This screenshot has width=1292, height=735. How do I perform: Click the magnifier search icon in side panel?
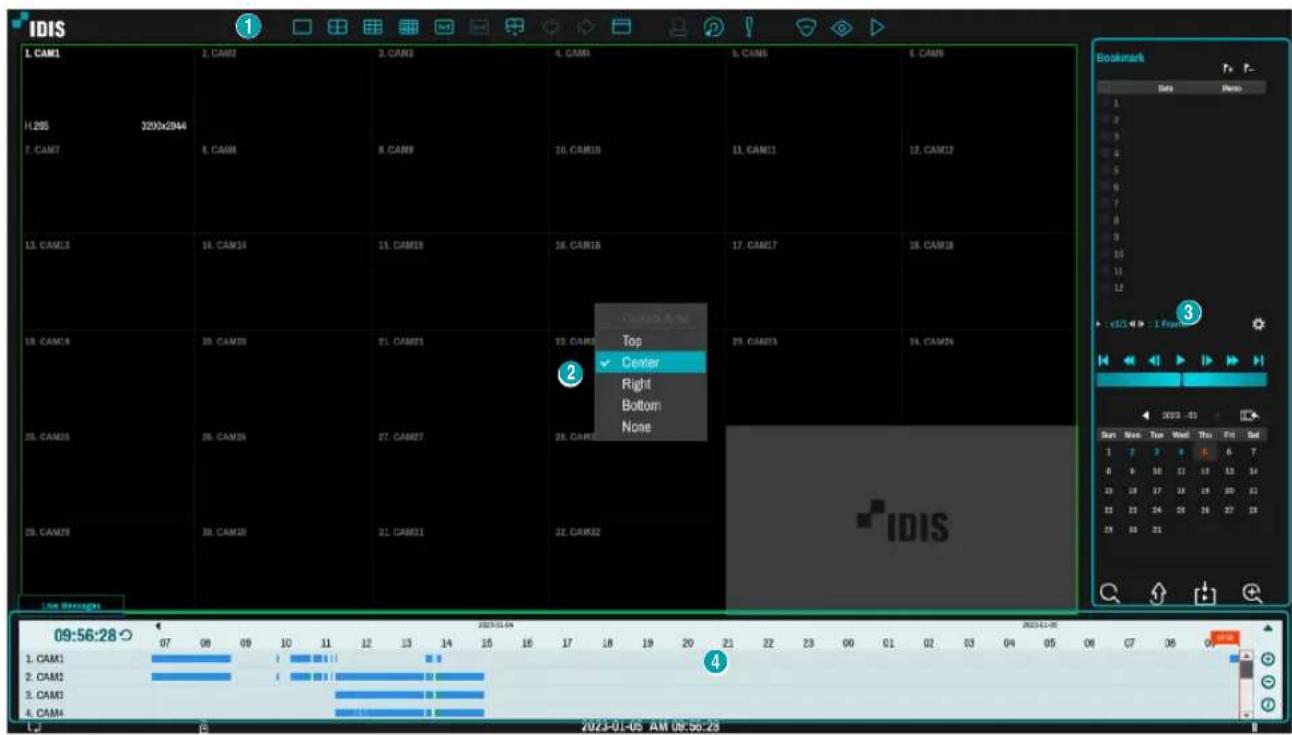[1108, 592]
